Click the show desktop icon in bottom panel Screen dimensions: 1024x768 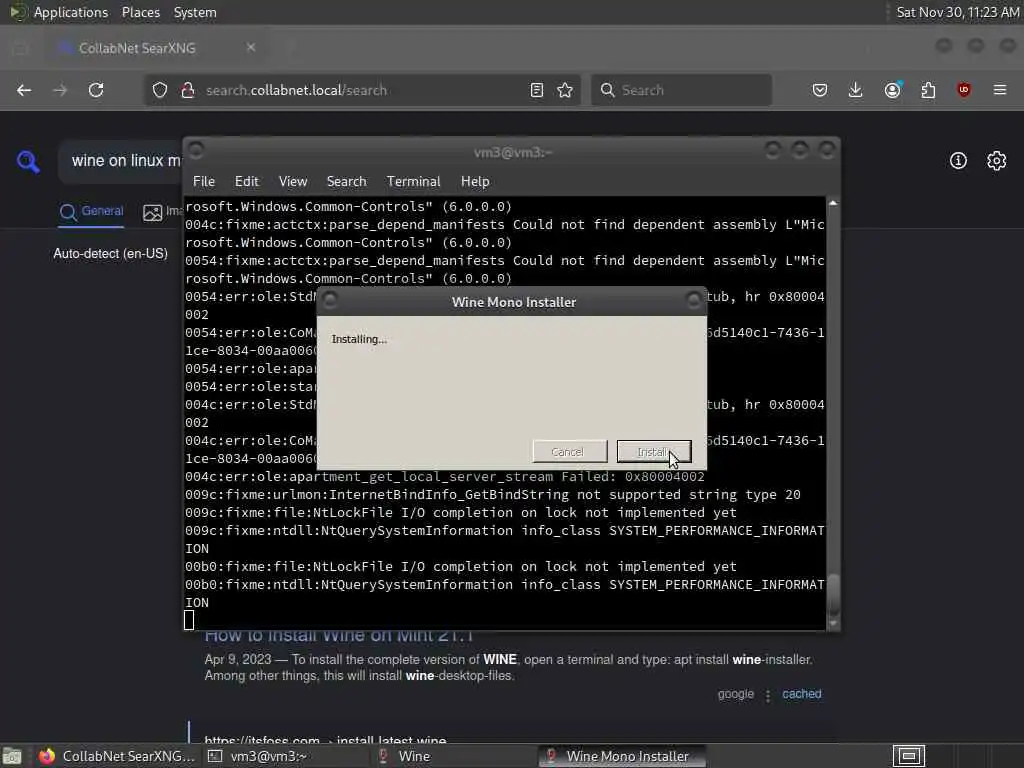12,756
